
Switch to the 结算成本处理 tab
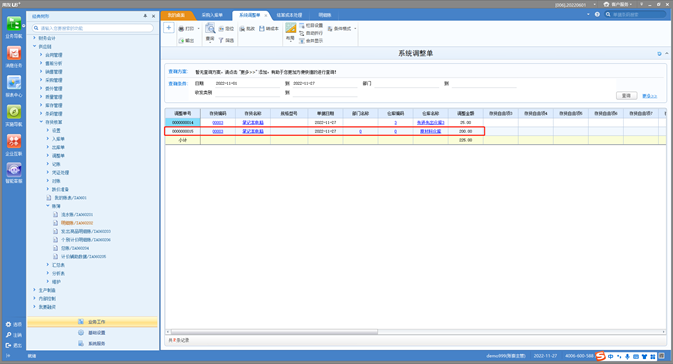289,15
